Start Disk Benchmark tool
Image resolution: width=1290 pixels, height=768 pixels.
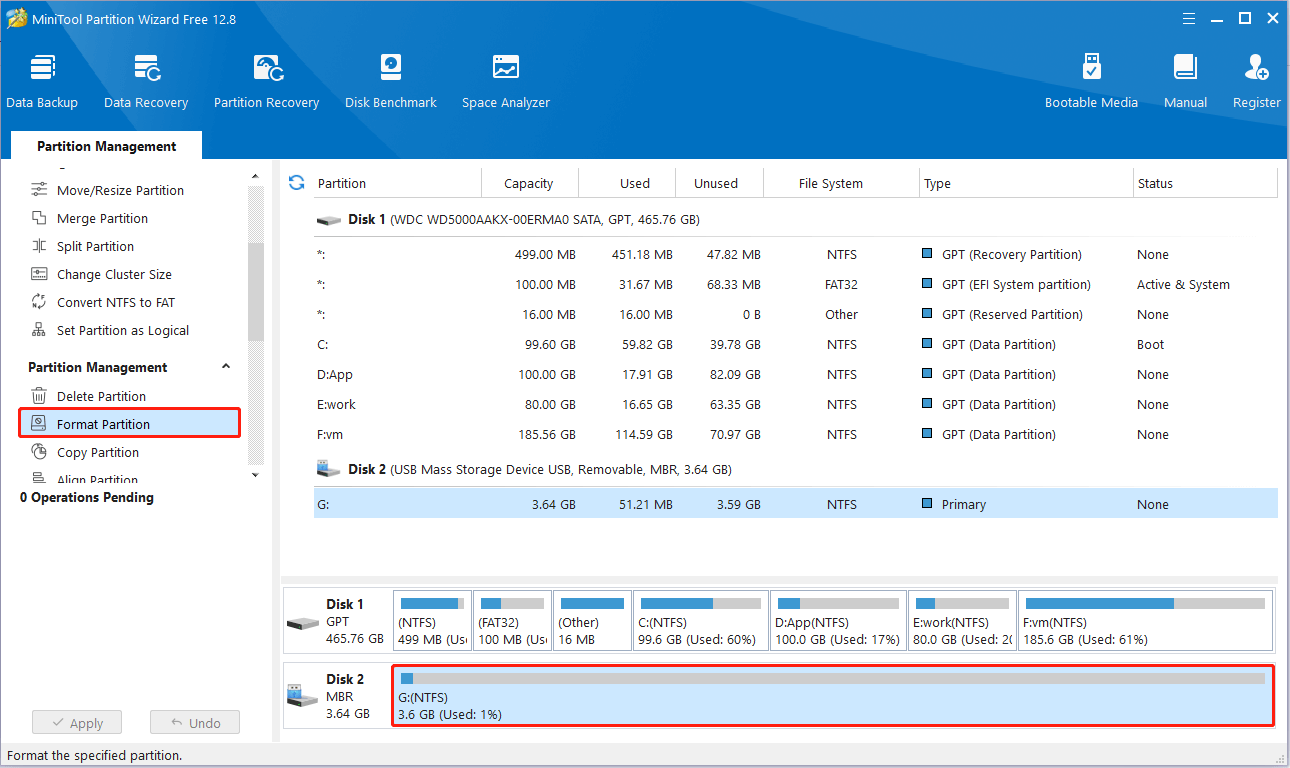pos(391,82)
